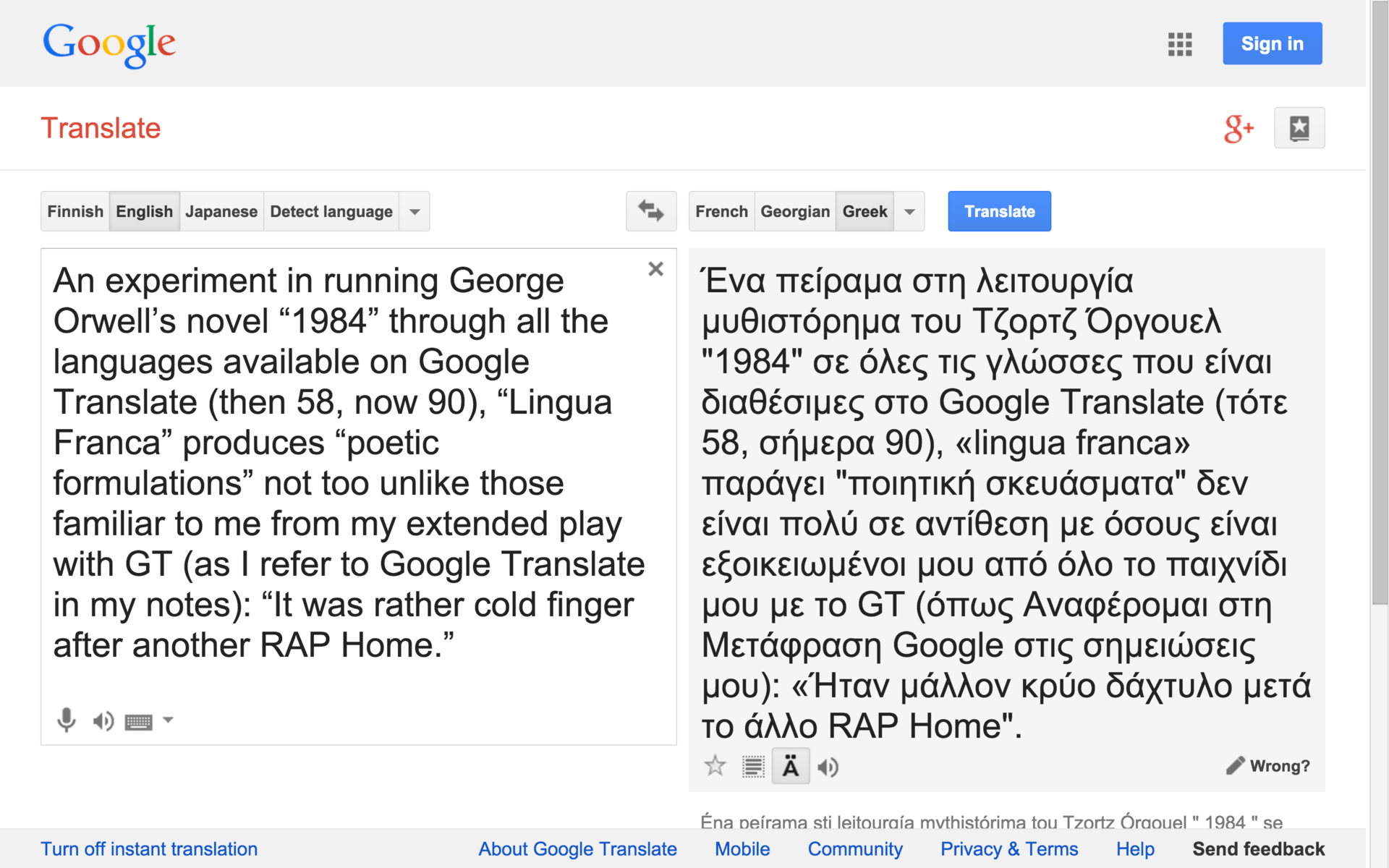Open the input tools dropdown arrow
Image resolution: width=1389 pixels, height=868 pixels.
[x=168, y=720]
